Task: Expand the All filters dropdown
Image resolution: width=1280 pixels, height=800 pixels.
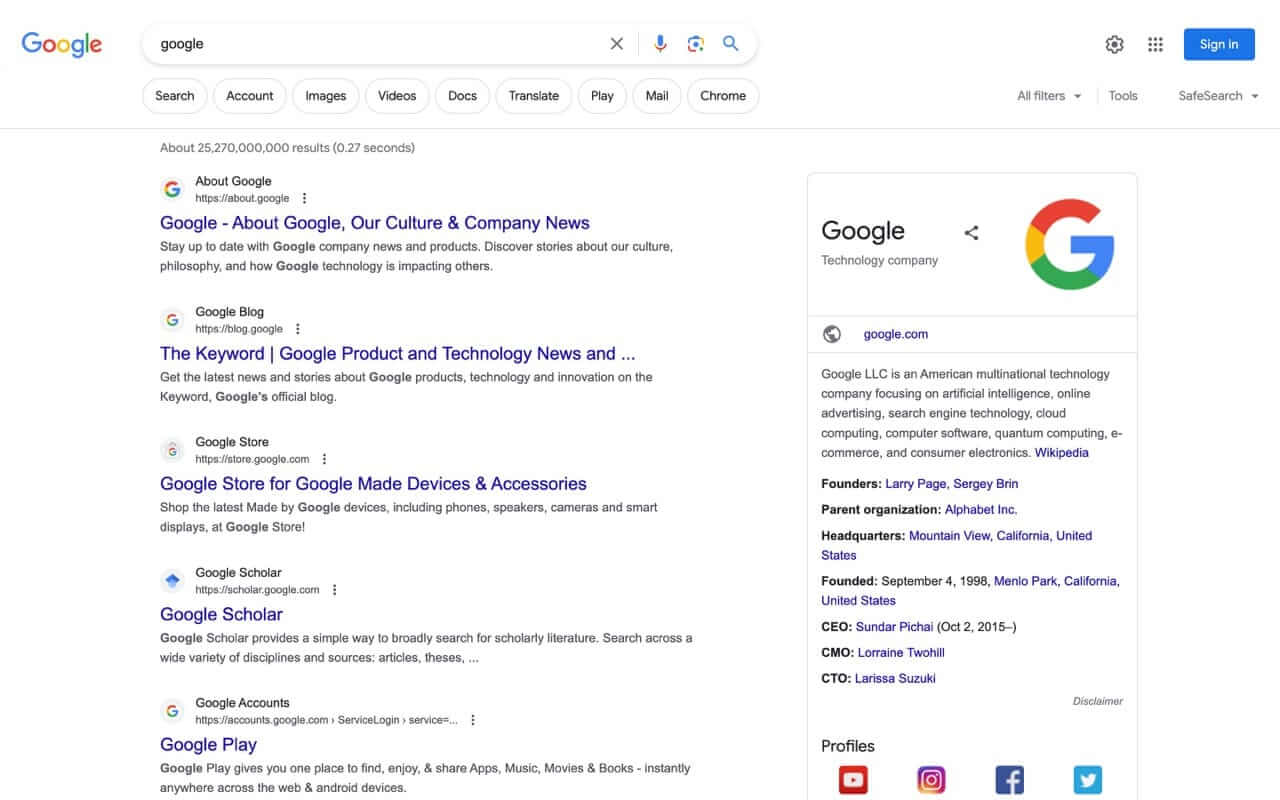Action: pos(1049,96)
